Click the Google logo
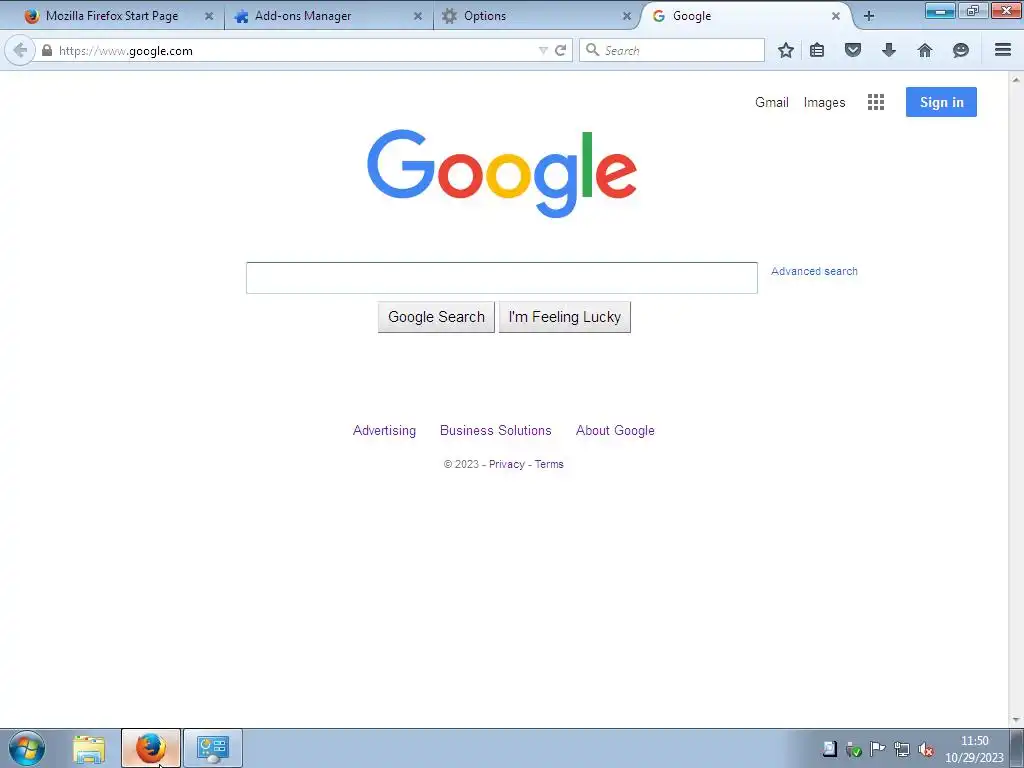Screen dimensions: 1024x768 pyautogui.click(x=502, y=173)
